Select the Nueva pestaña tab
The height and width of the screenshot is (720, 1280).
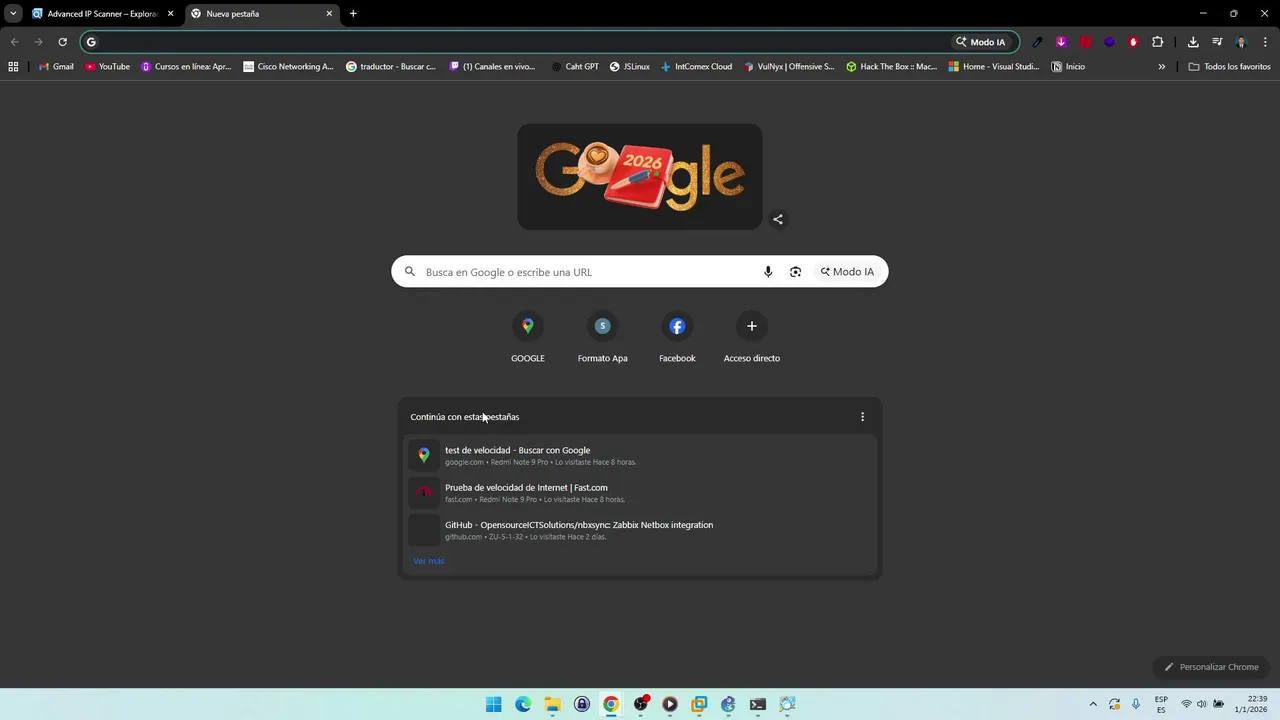pos(262,14)
